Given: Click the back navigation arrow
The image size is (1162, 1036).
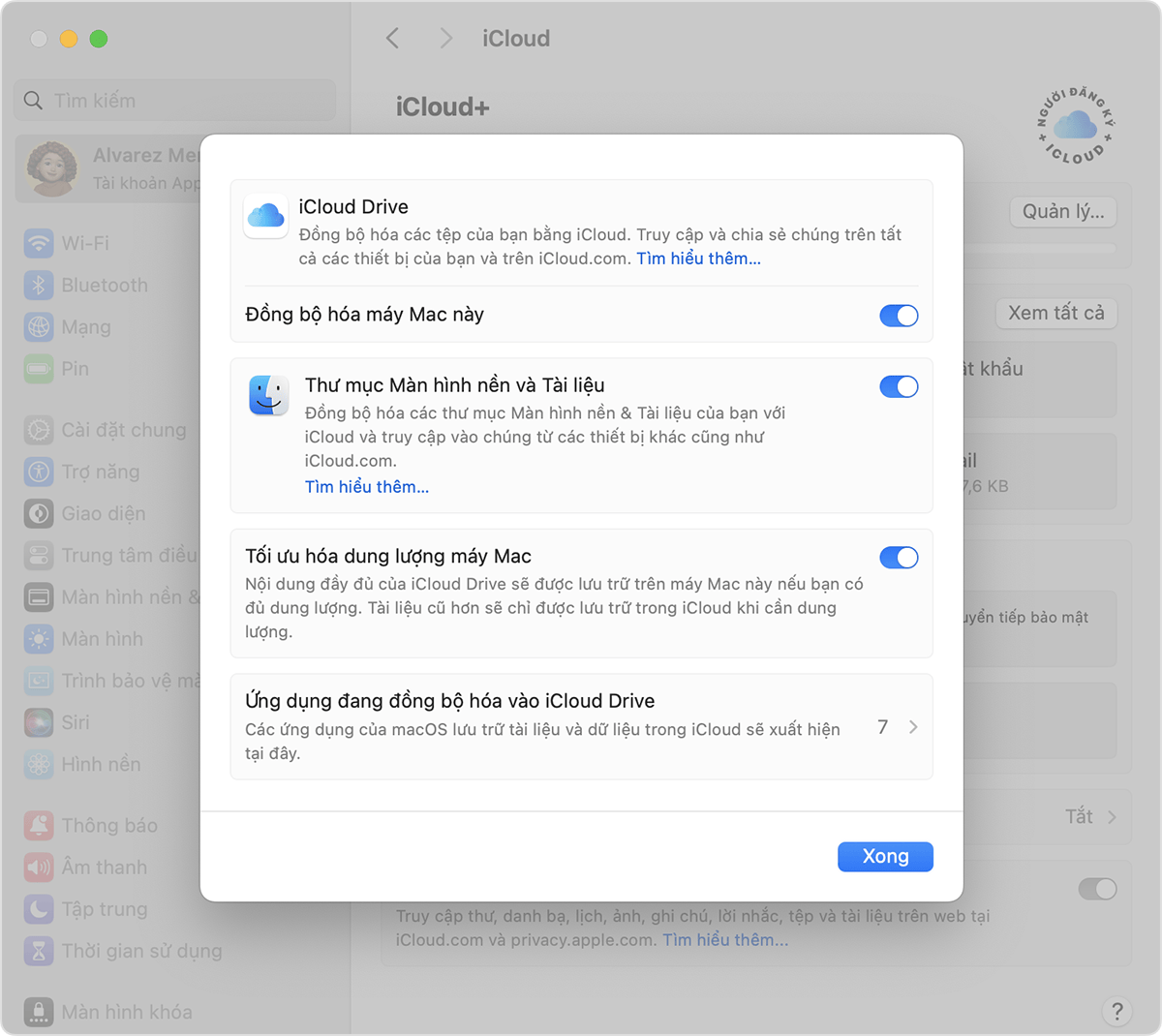Looking at the screenshot, I should (x=392, y=38).
